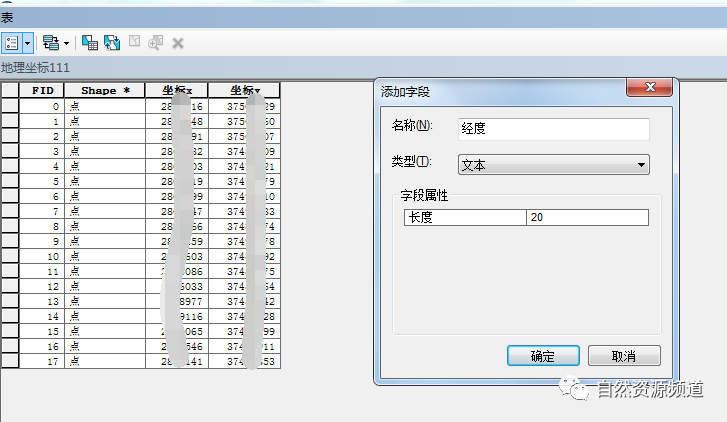Viewport: 727px width, 422px height.
Task: Click the Select By Attributes icon
Action: [90, 43]
